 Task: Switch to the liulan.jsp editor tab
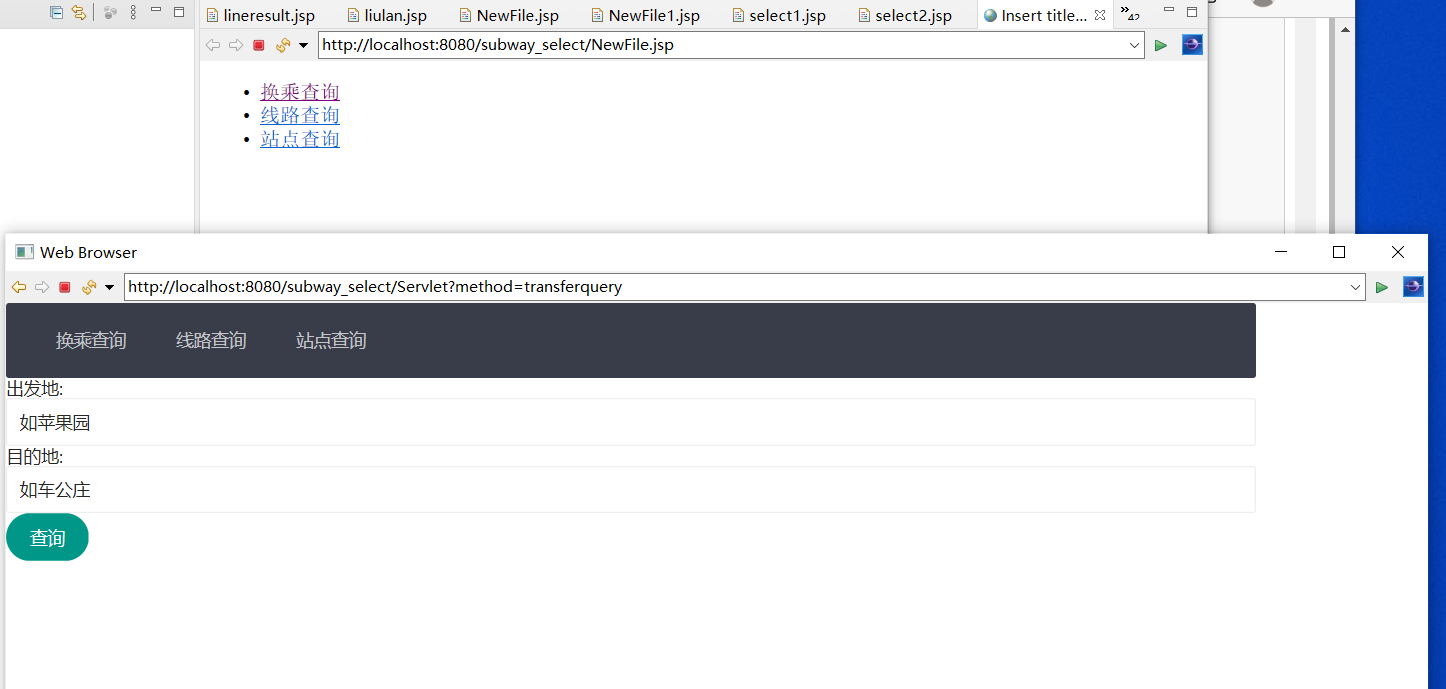point(387,15)
